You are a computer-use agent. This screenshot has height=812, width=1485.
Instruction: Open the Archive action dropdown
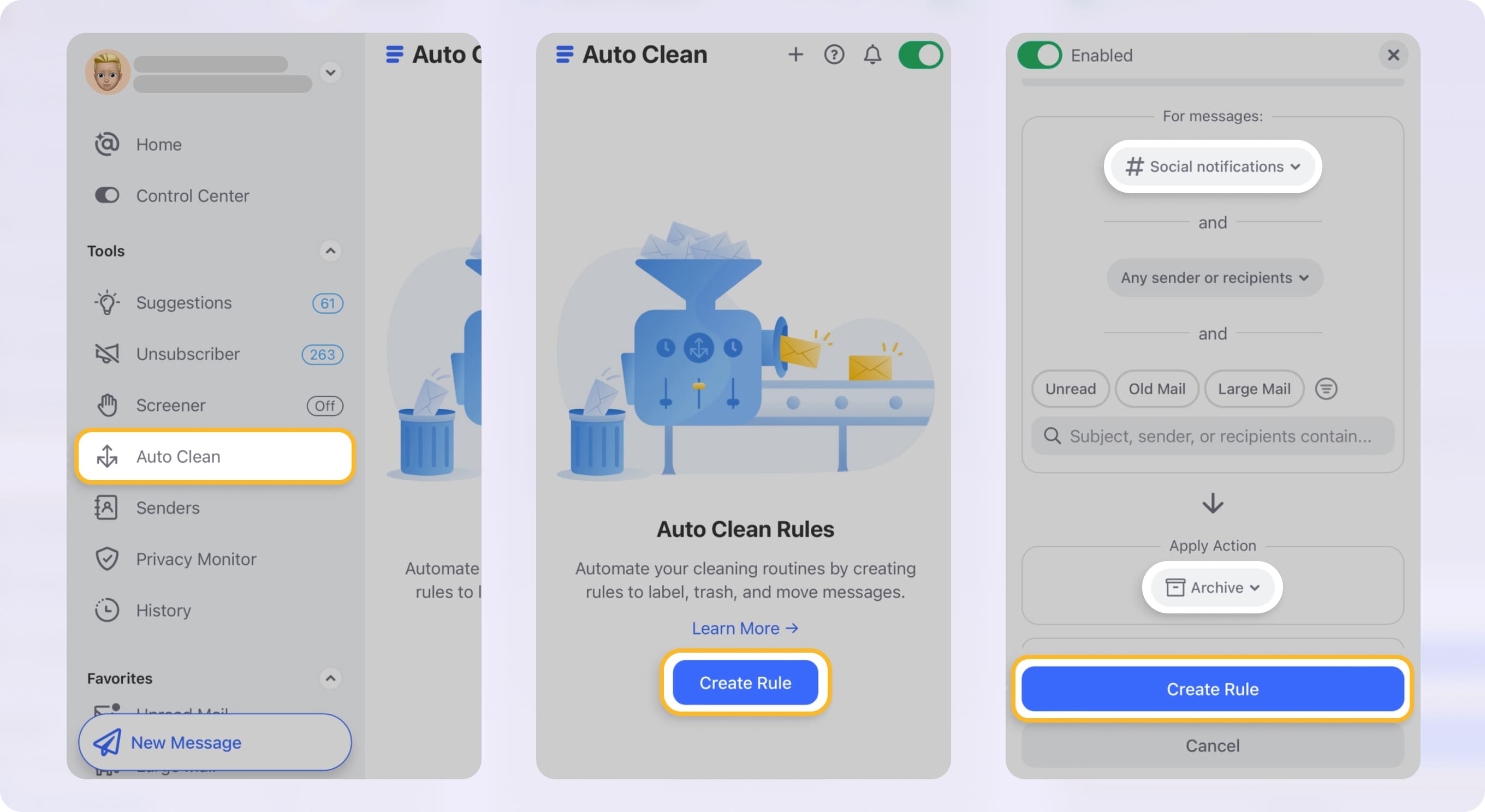click(1213, 587)
